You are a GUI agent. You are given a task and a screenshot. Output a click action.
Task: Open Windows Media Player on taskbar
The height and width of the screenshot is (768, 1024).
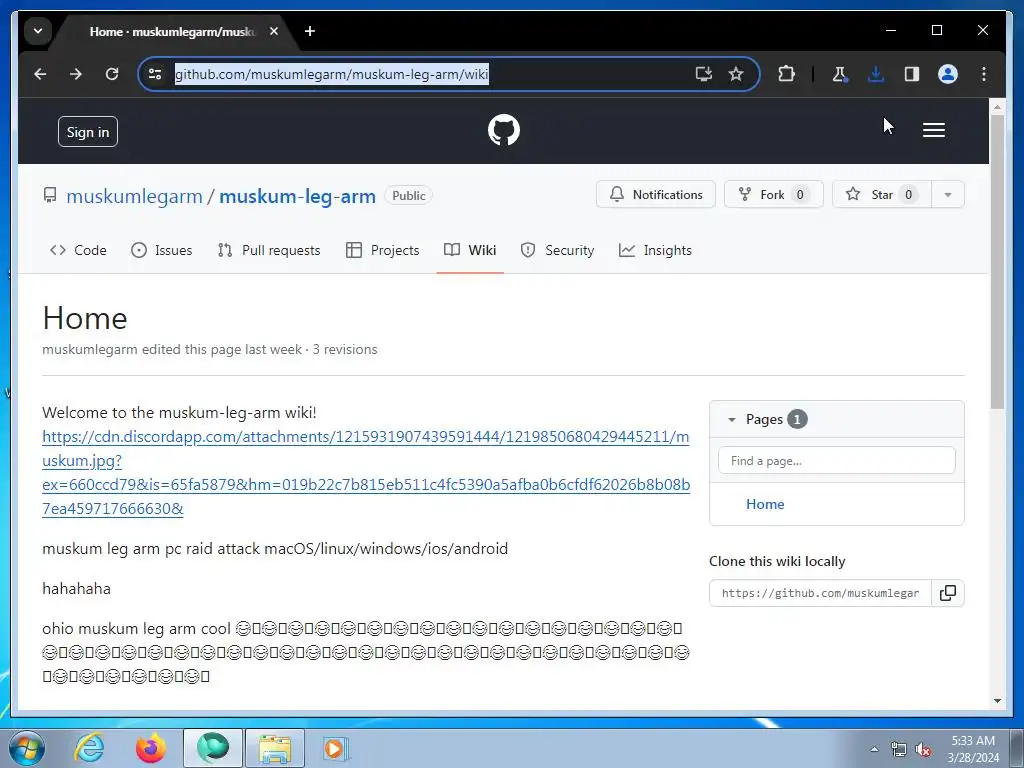point(336,748)
